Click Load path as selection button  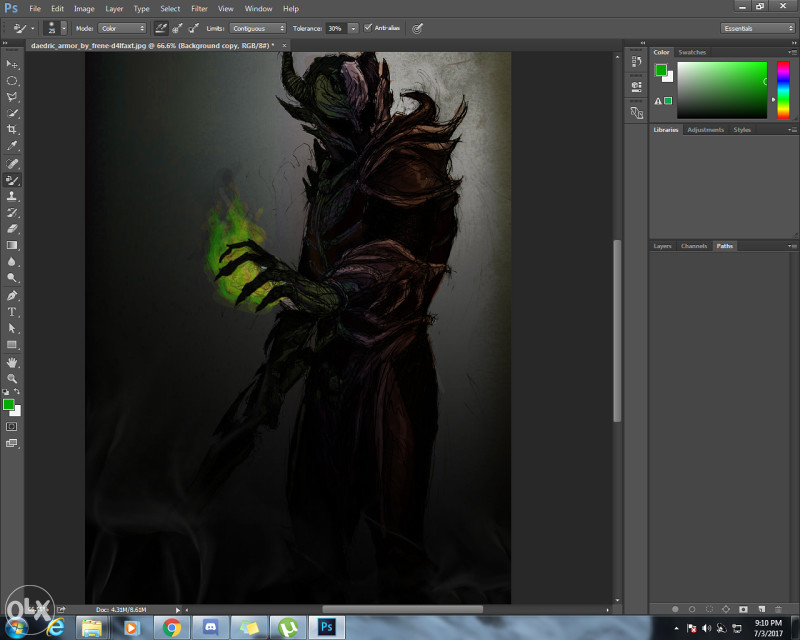click(x=709, y=609)
